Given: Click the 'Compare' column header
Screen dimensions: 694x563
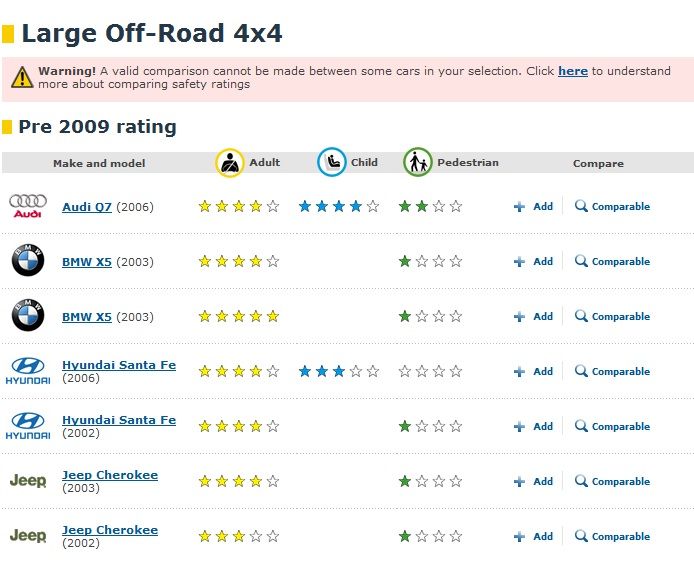Looking at the screenshot, I should tap(598, 163).
